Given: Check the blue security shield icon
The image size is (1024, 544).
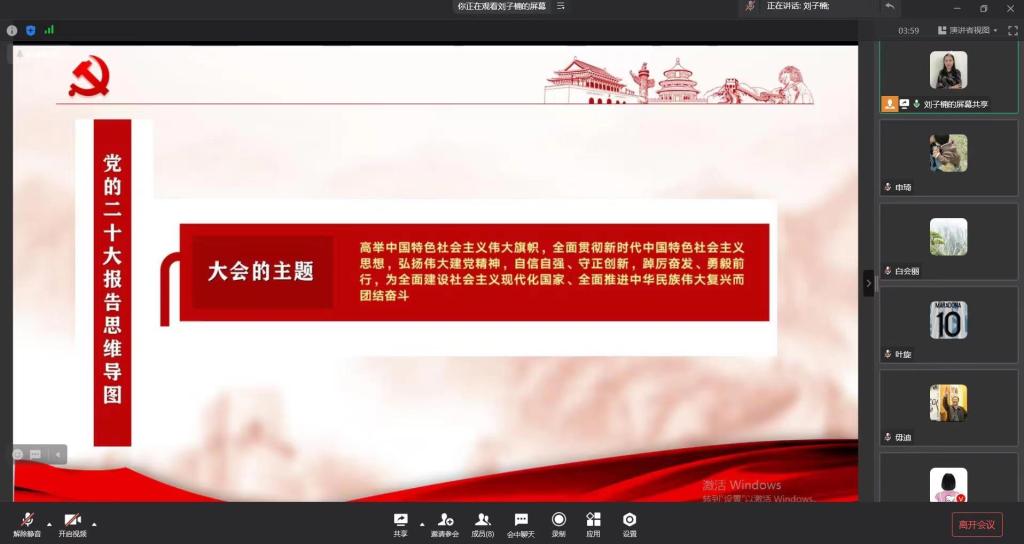Looking at the screenshot, I should click(x=31, y=30).
